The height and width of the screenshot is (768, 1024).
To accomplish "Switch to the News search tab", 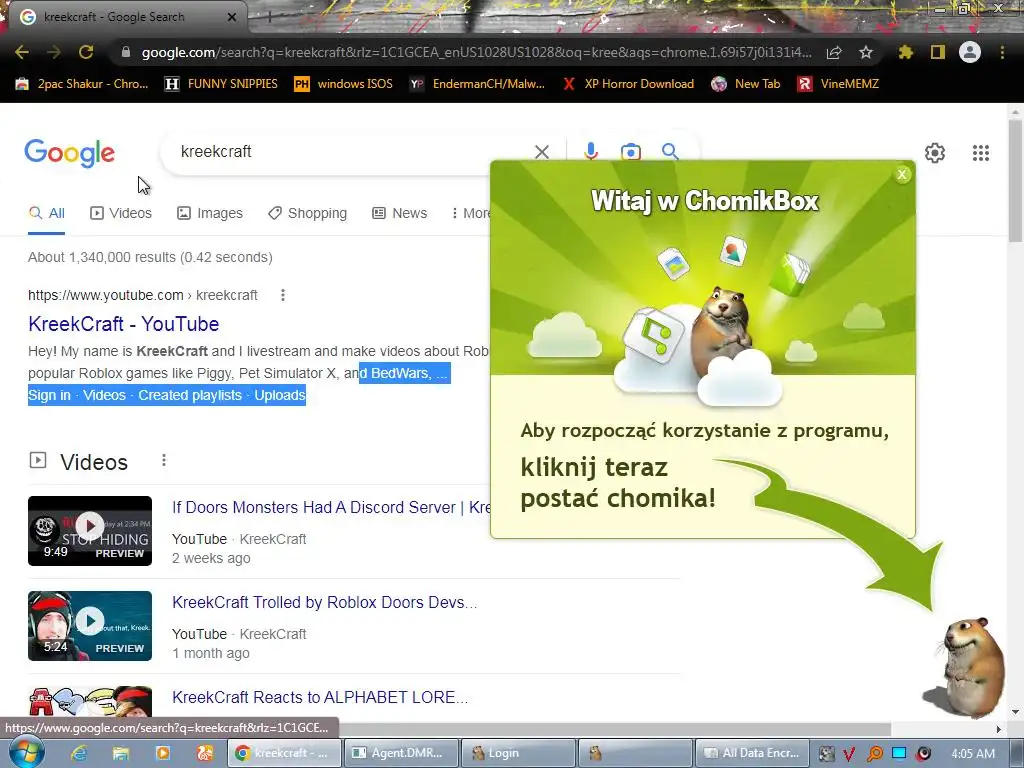I will 399,214.
